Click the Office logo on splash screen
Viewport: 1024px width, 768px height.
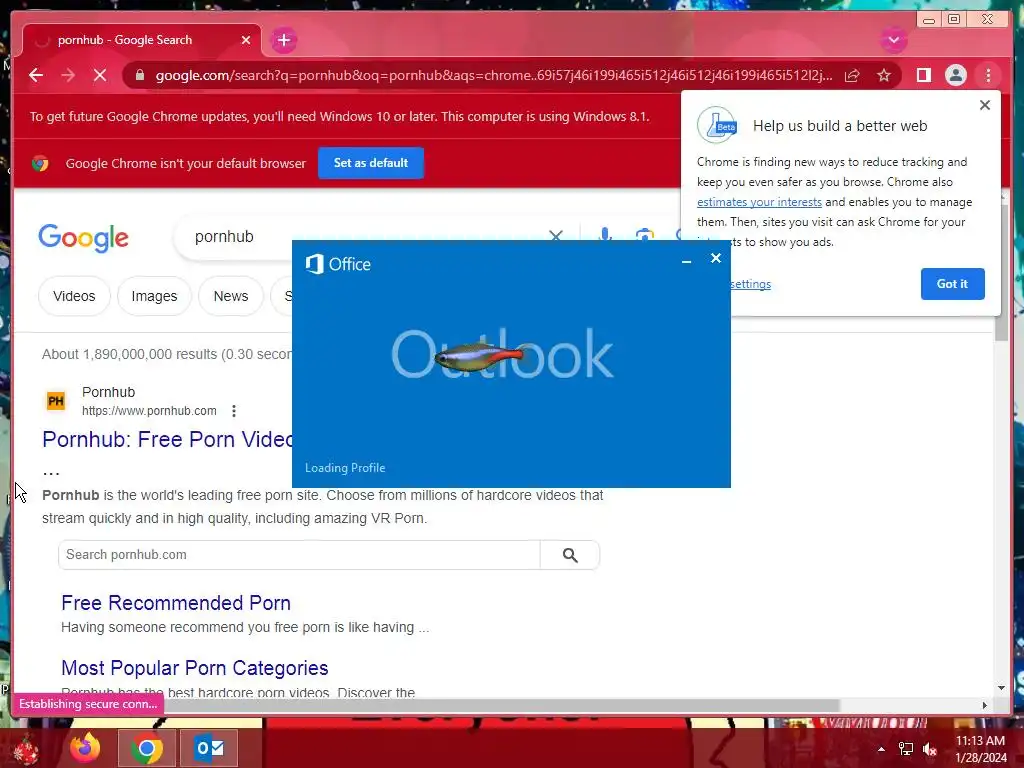tap(338, 264)
